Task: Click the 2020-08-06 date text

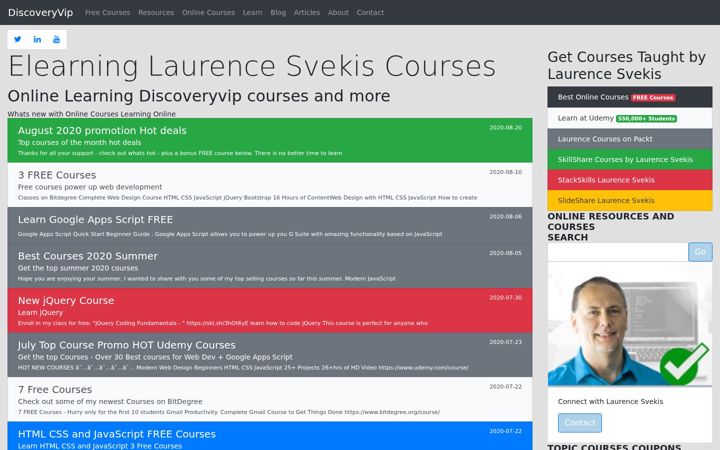Action: pyautogui.click(x=506, y=217)
